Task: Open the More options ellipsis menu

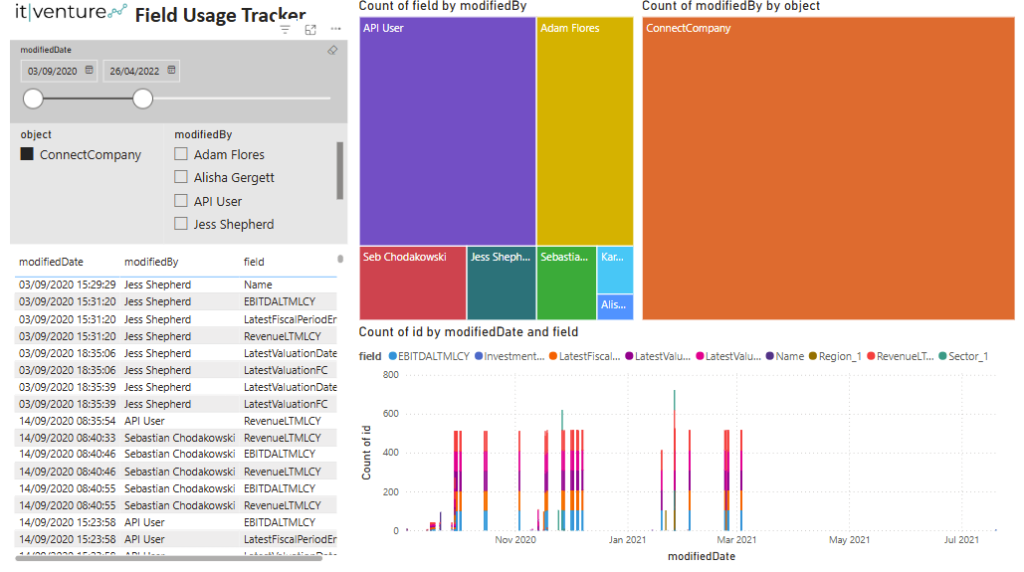Action: pyautogui.click(x=336, y=29)
